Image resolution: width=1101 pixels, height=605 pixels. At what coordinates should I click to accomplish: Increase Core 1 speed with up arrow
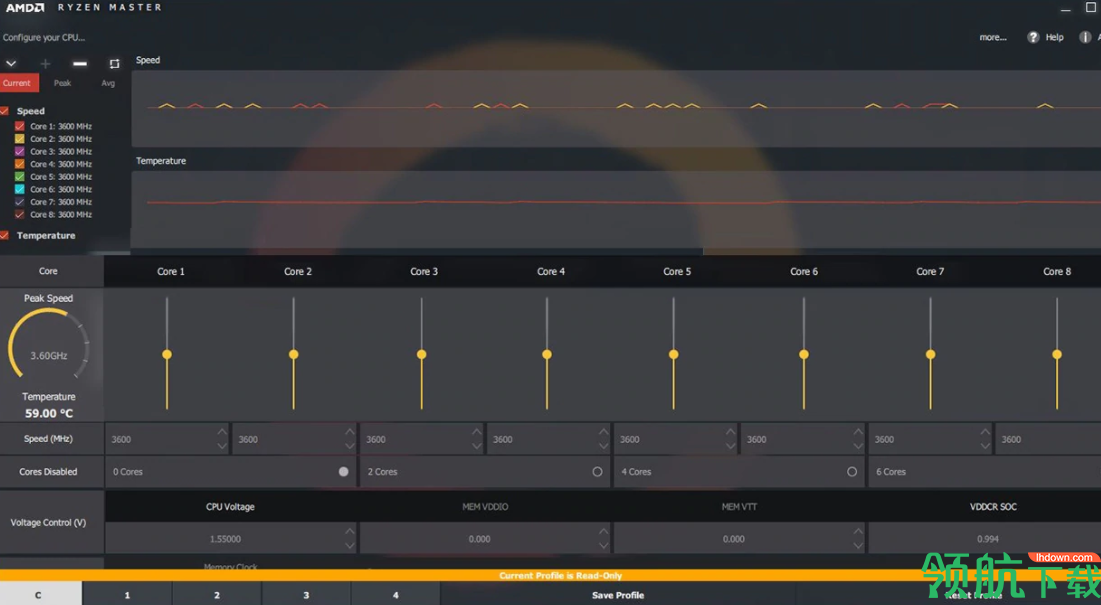(x=222, y=432)
